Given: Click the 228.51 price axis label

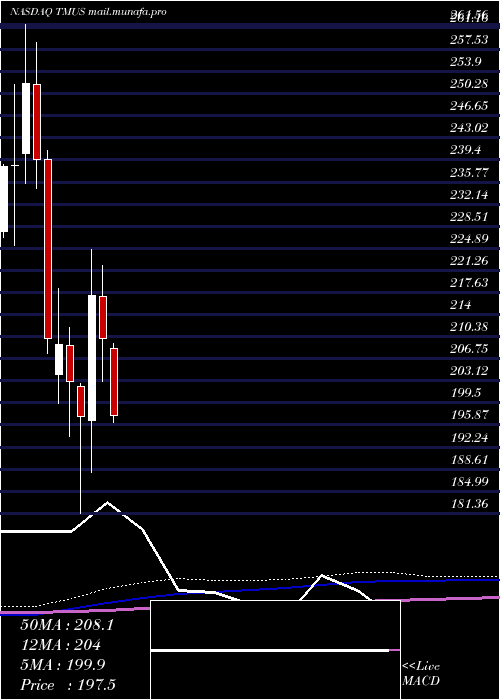Looking at the screenshot, I should (469, 217).
